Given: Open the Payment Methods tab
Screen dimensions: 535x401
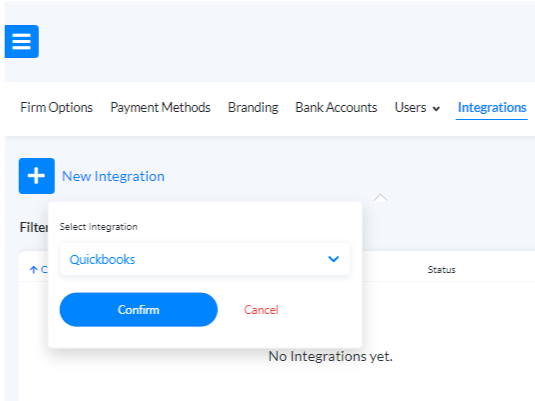Looking at the screenshot, I should tap(160, 108).
